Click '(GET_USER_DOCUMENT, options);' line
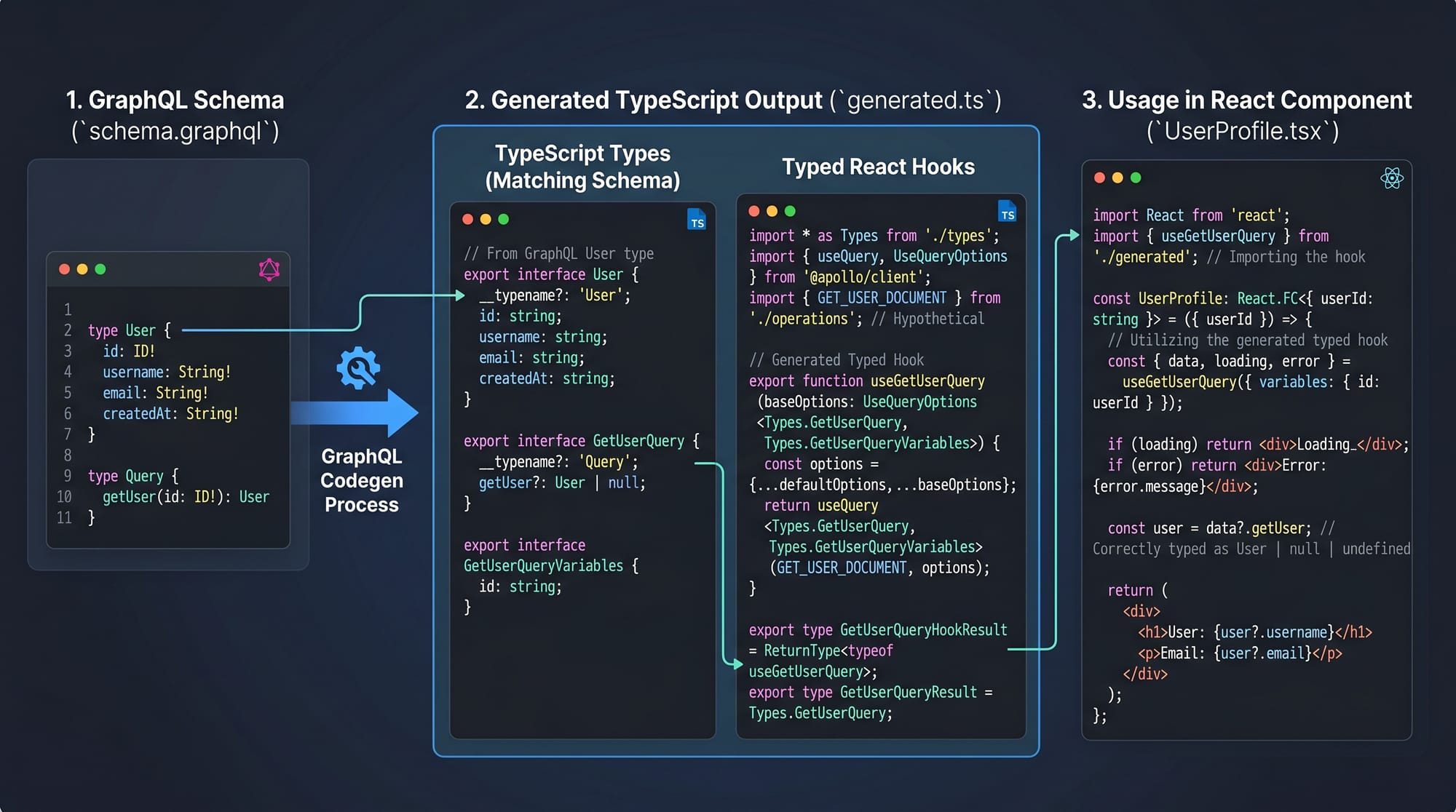The height and width of the screenshot is (812, 1456). click(880, 568)
